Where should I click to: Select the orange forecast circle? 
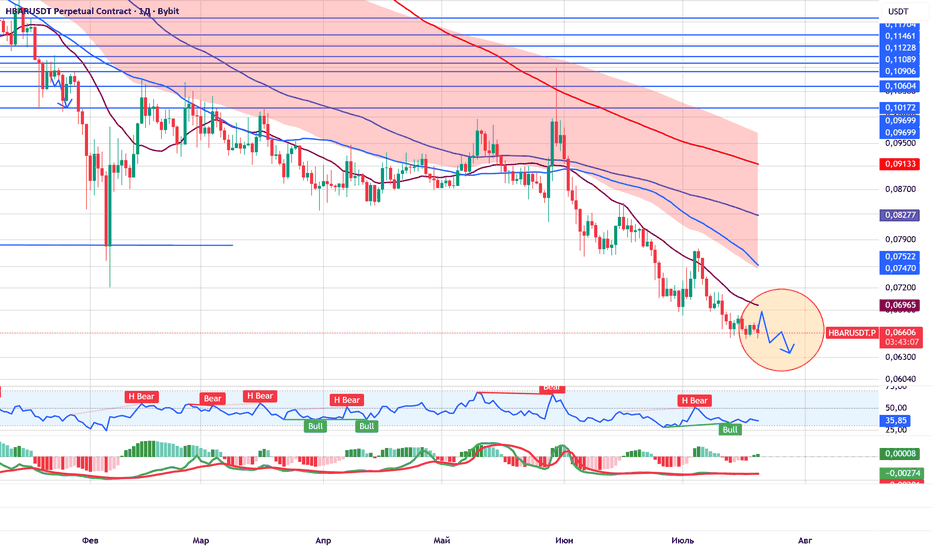point(782,330)
